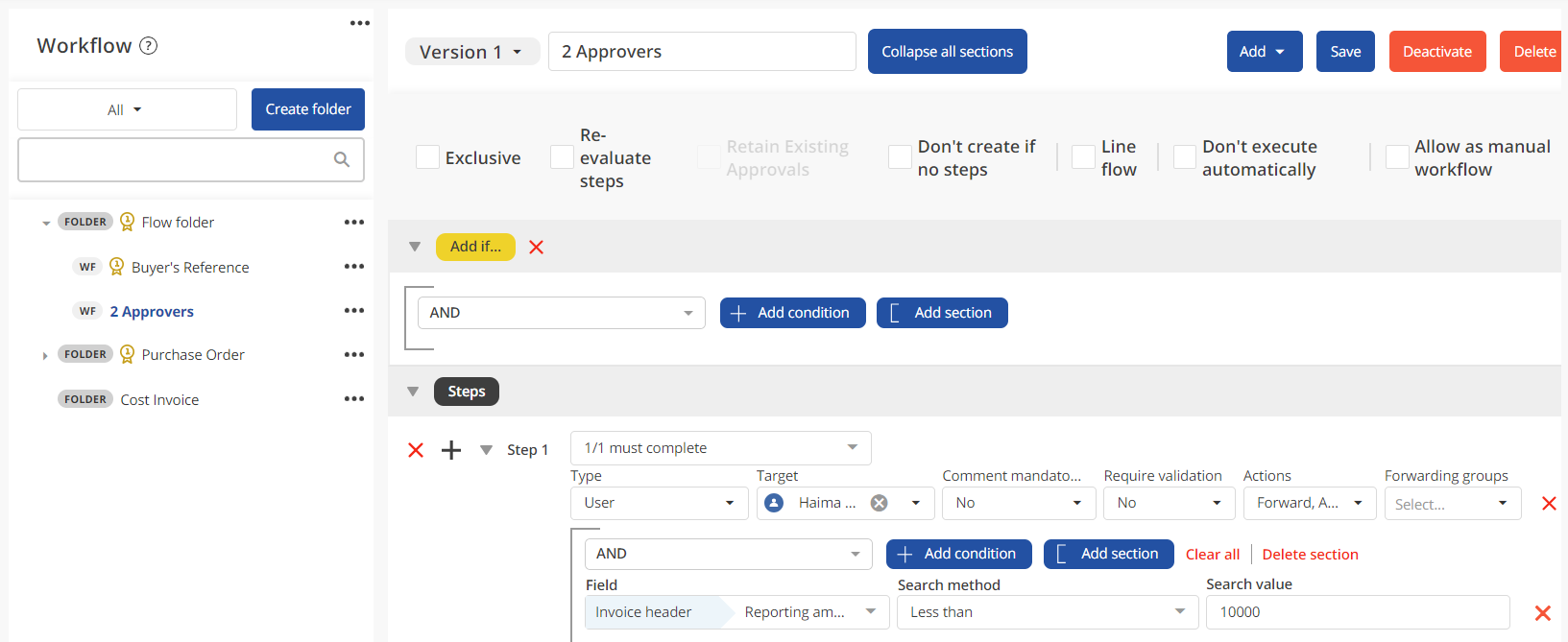
Task: Remove the Add if section with red X
Action: click(x=536, y=248)
